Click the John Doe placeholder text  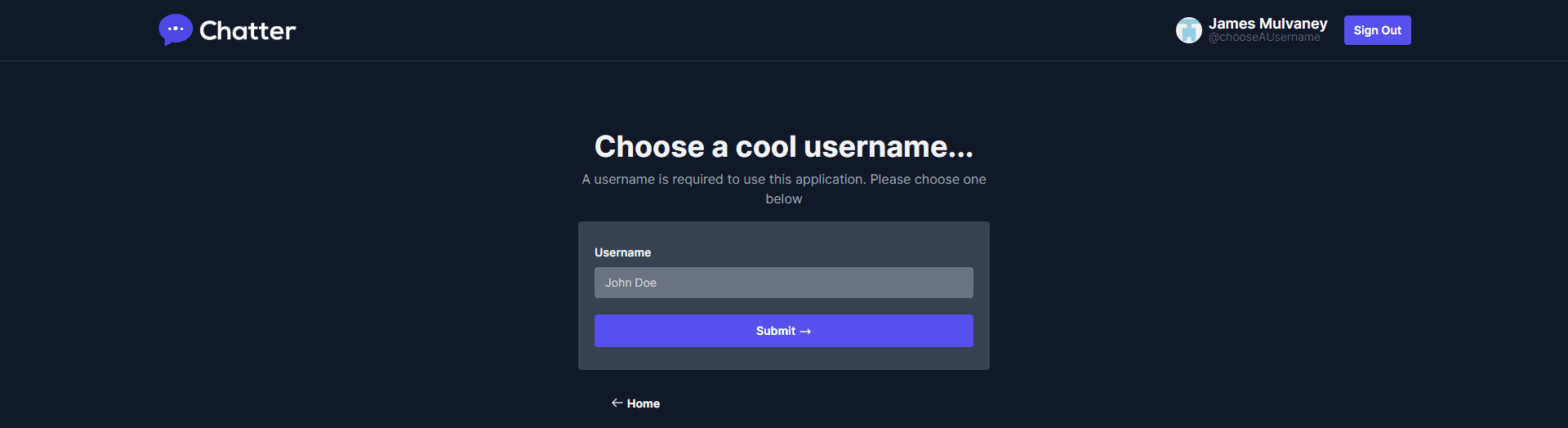(x=630, y=283)
